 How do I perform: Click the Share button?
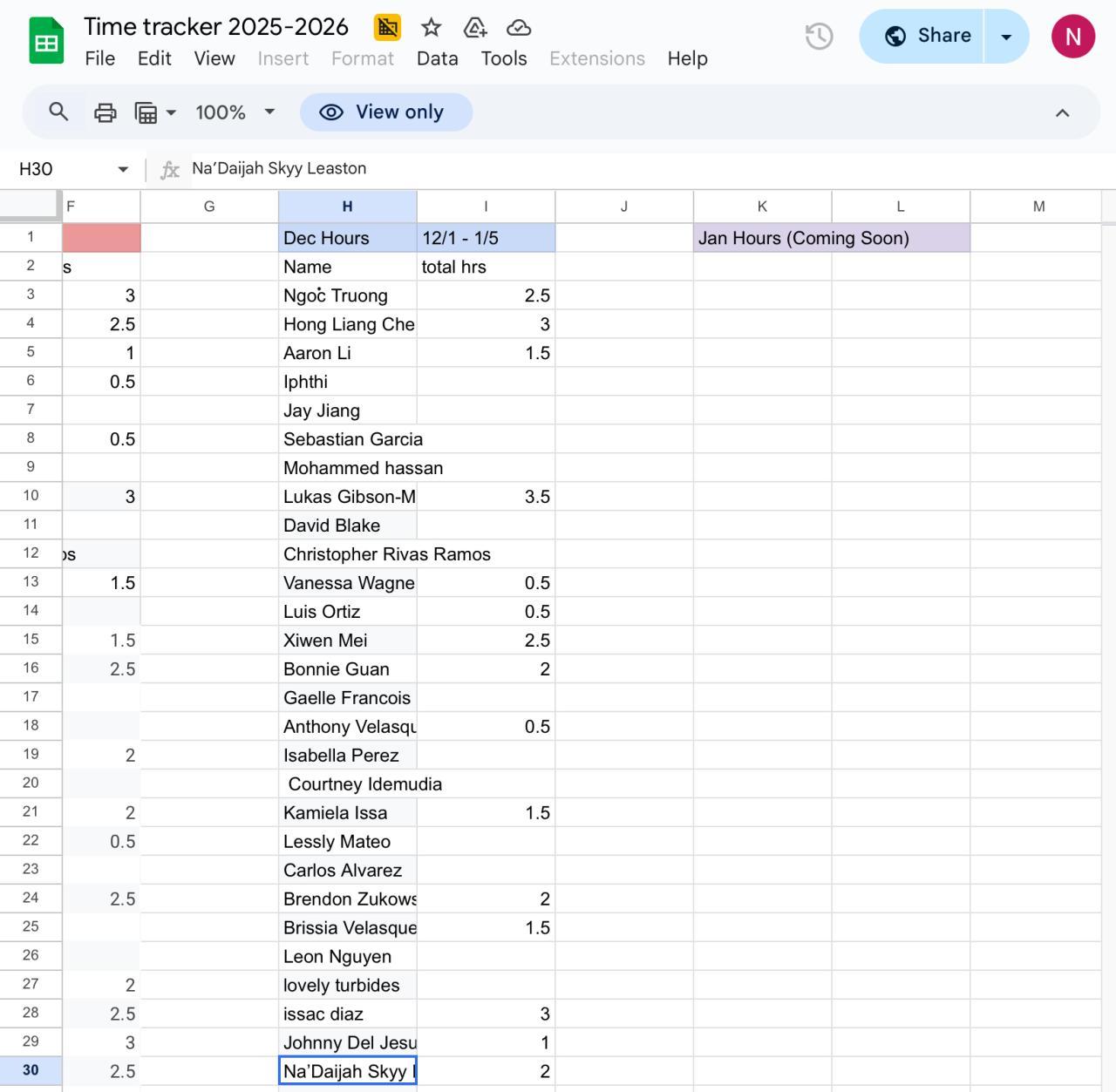coord(927,36)
